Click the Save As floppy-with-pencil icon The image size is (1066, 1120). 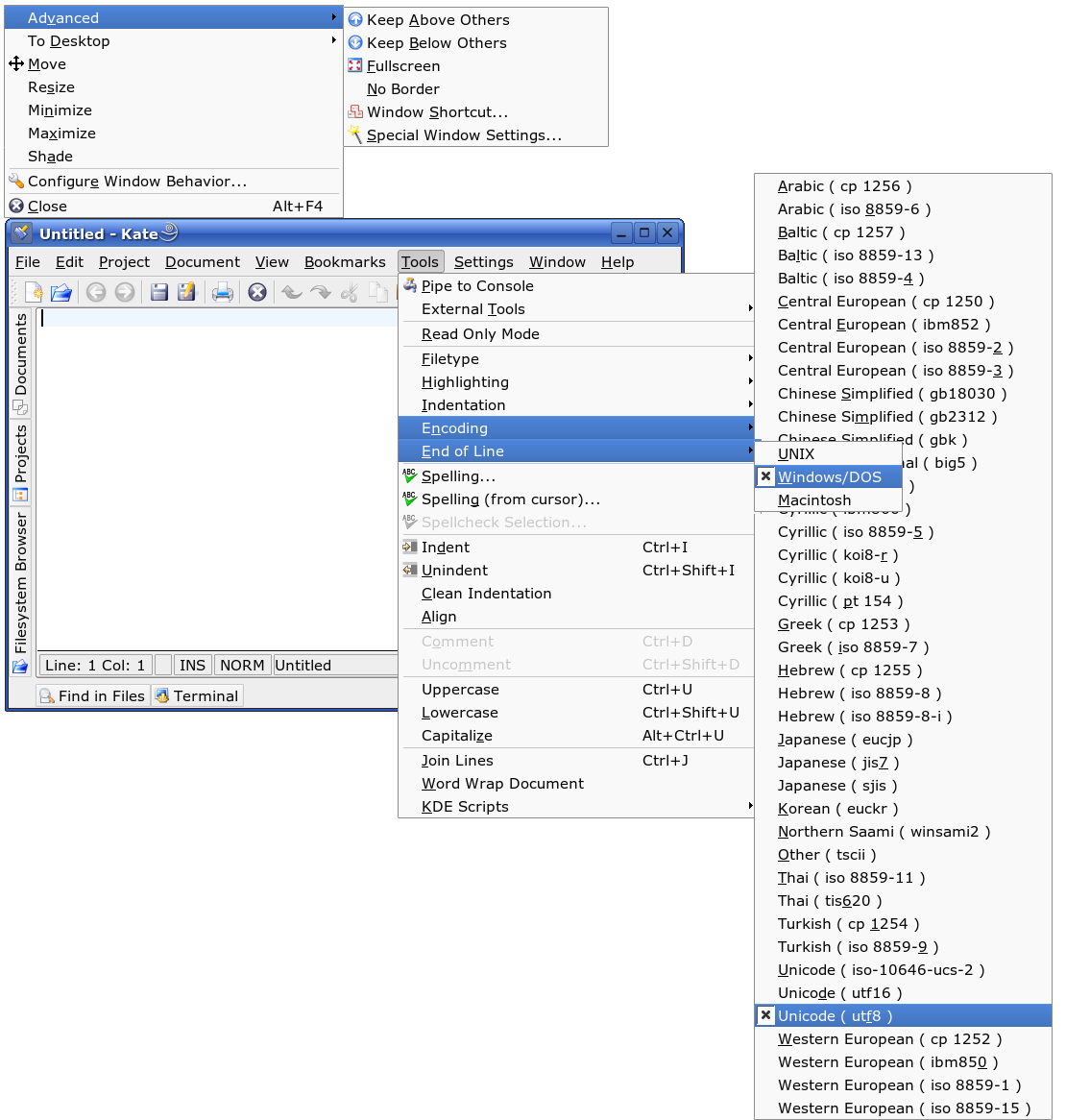(x=186, y=292)
